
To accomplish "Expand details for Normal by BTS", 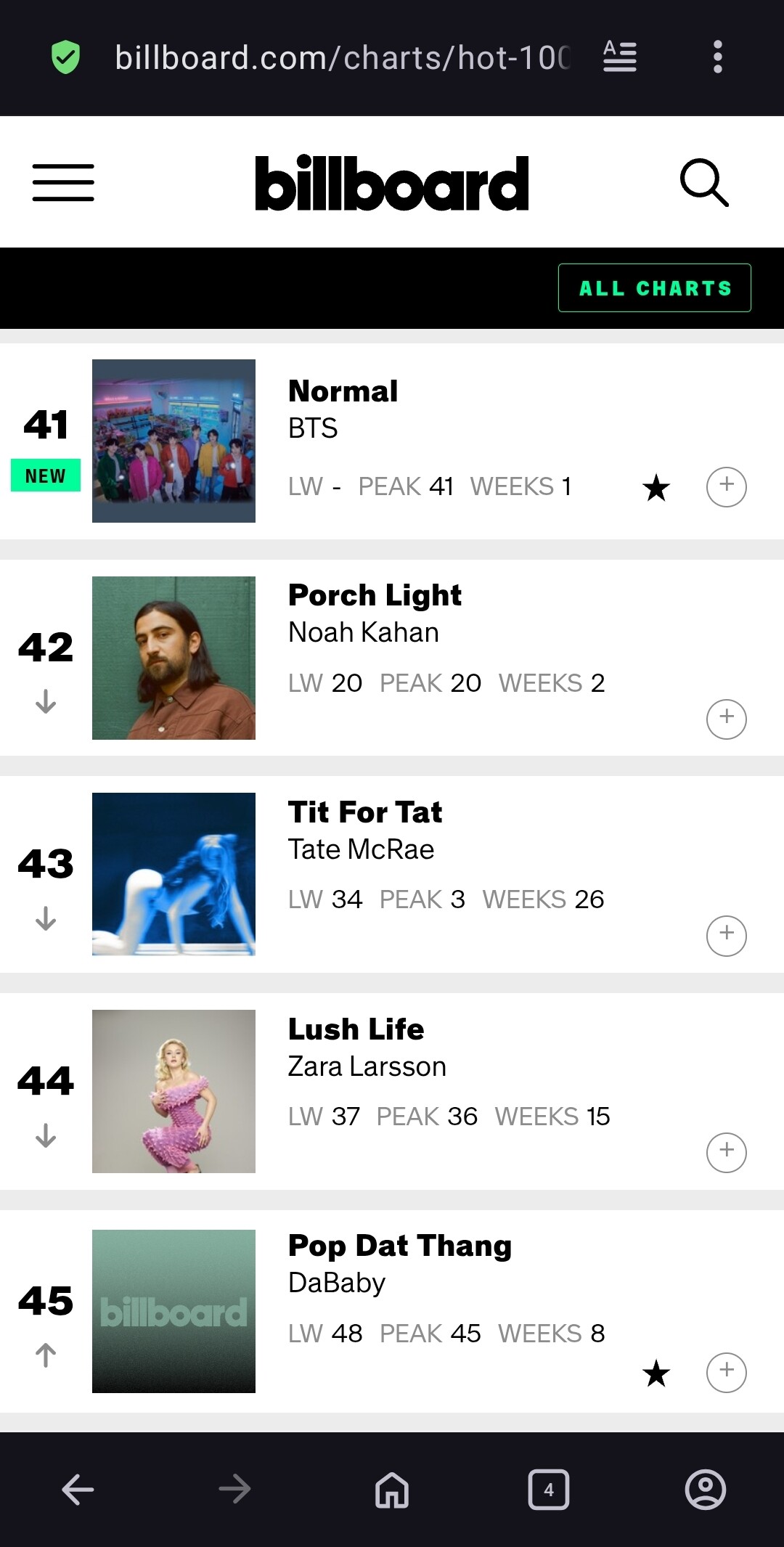I will [727, 486].
